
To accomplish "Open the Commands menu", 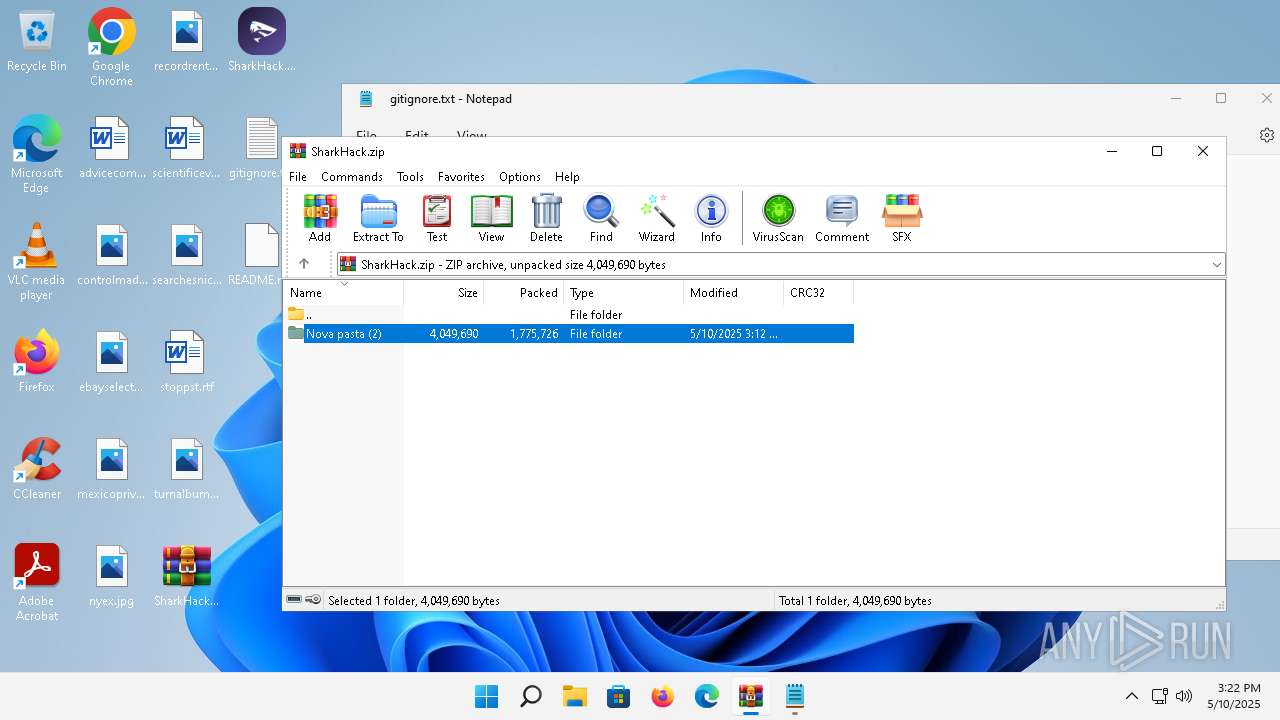I will (x=352, y=176).
